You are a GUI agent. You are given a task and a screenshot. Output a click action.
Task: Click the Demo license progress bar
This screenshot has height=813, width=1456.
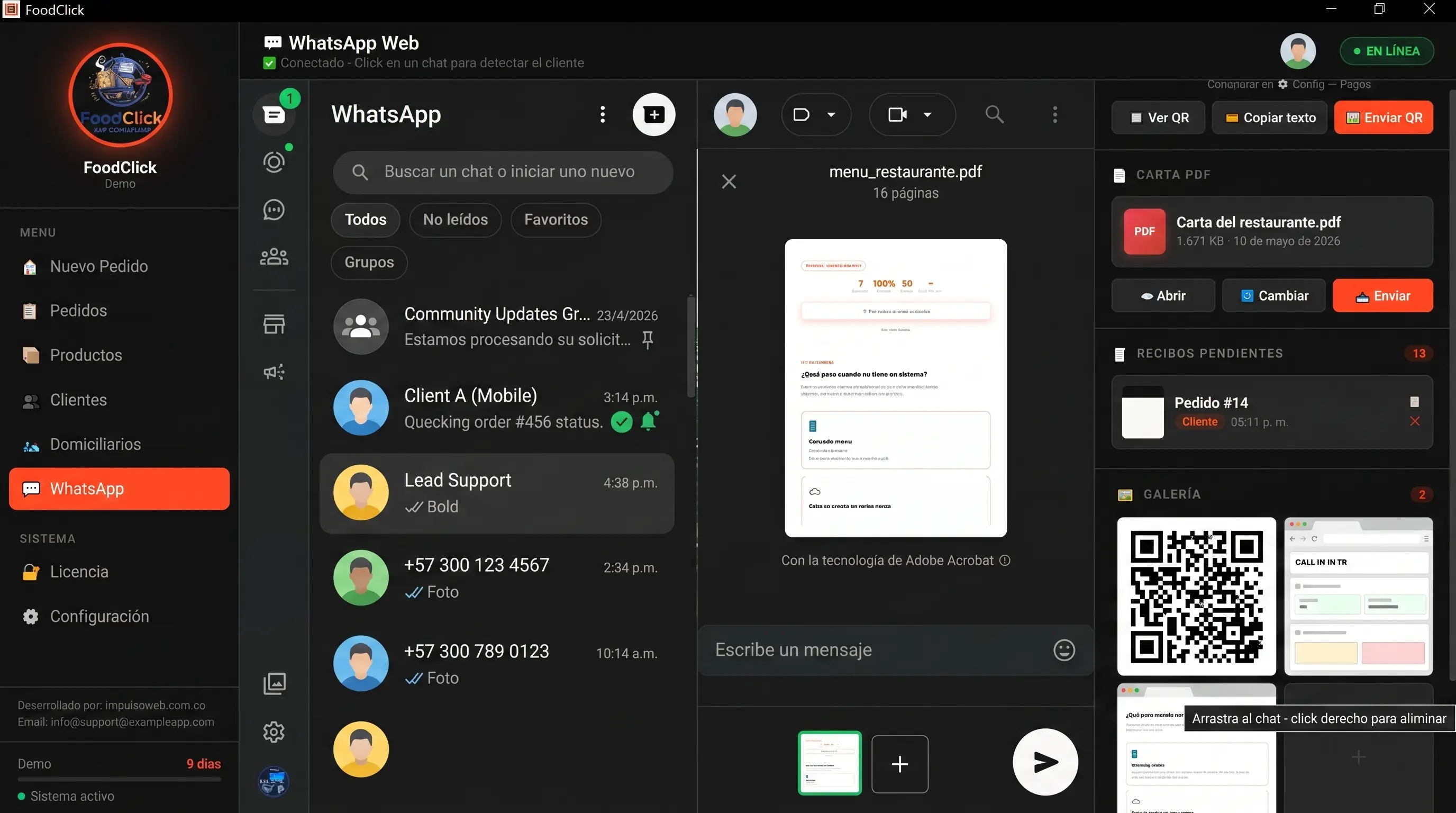119,779
